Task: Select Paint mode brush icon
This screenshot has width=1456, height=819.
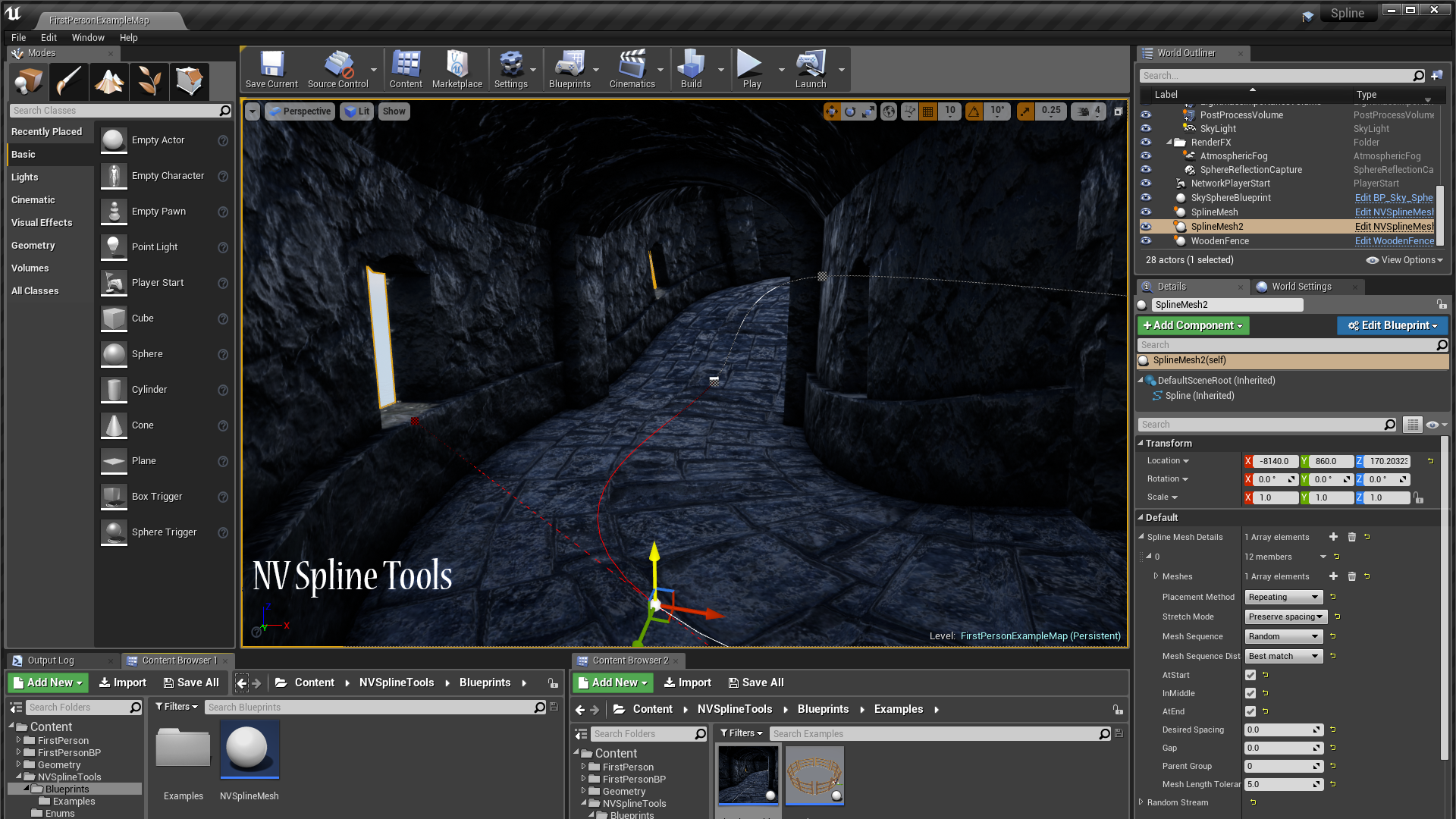Action: tap(69, 81)
